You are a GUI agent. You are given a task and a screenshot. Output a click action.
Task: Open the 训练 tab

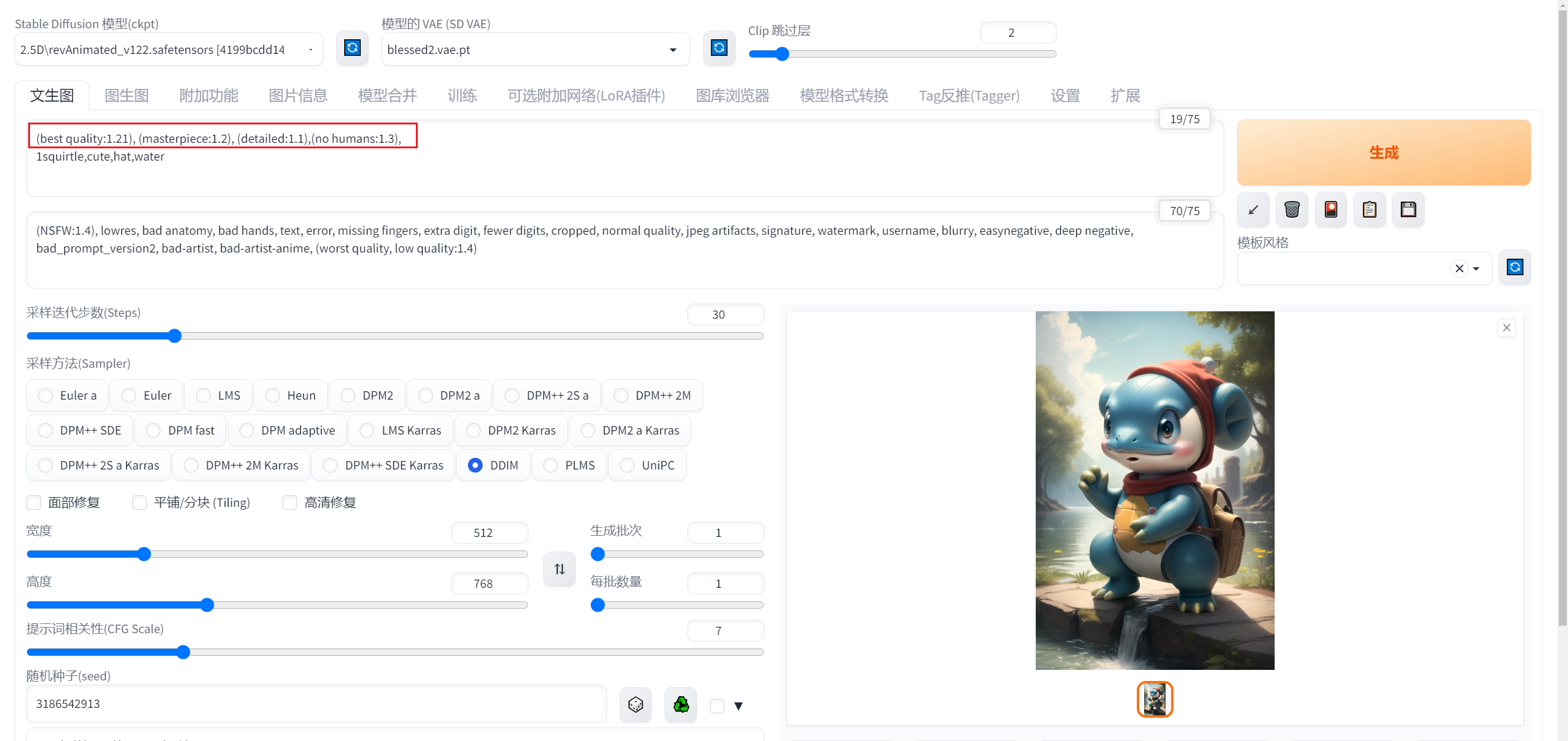pos(462,96)
